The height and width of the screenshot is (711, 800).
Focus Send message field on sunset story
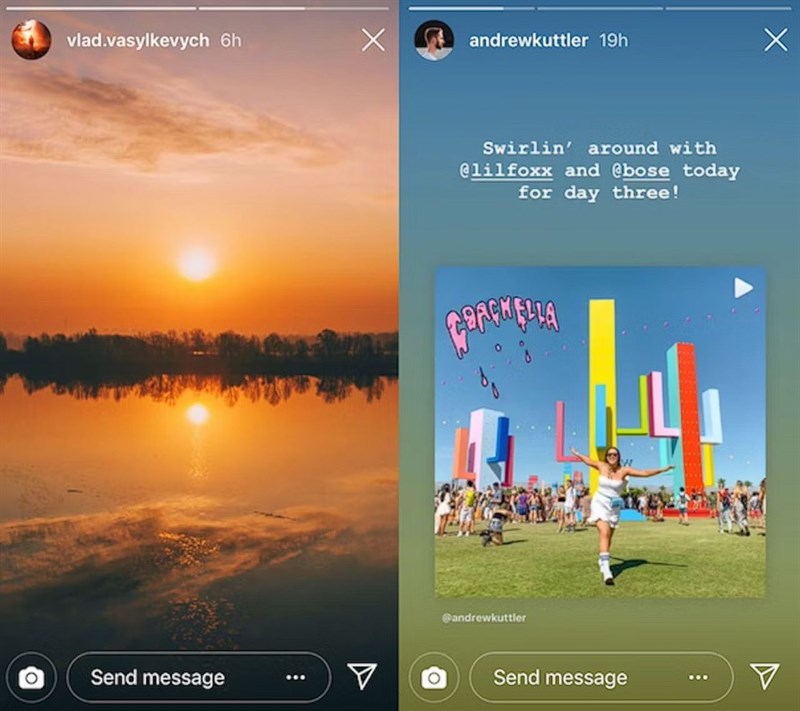(x=199, y=677)
